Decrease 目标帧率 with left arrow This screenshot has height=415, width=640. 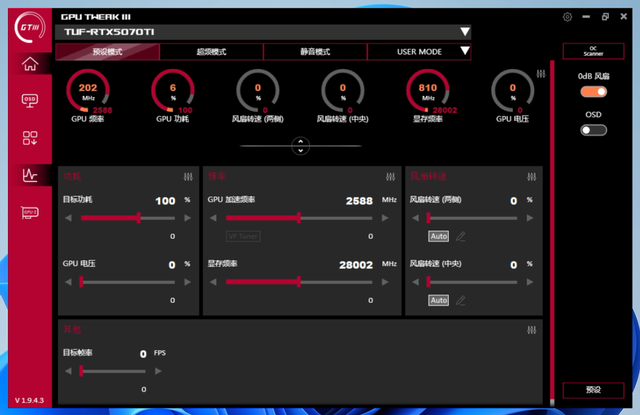coord(69,371)
